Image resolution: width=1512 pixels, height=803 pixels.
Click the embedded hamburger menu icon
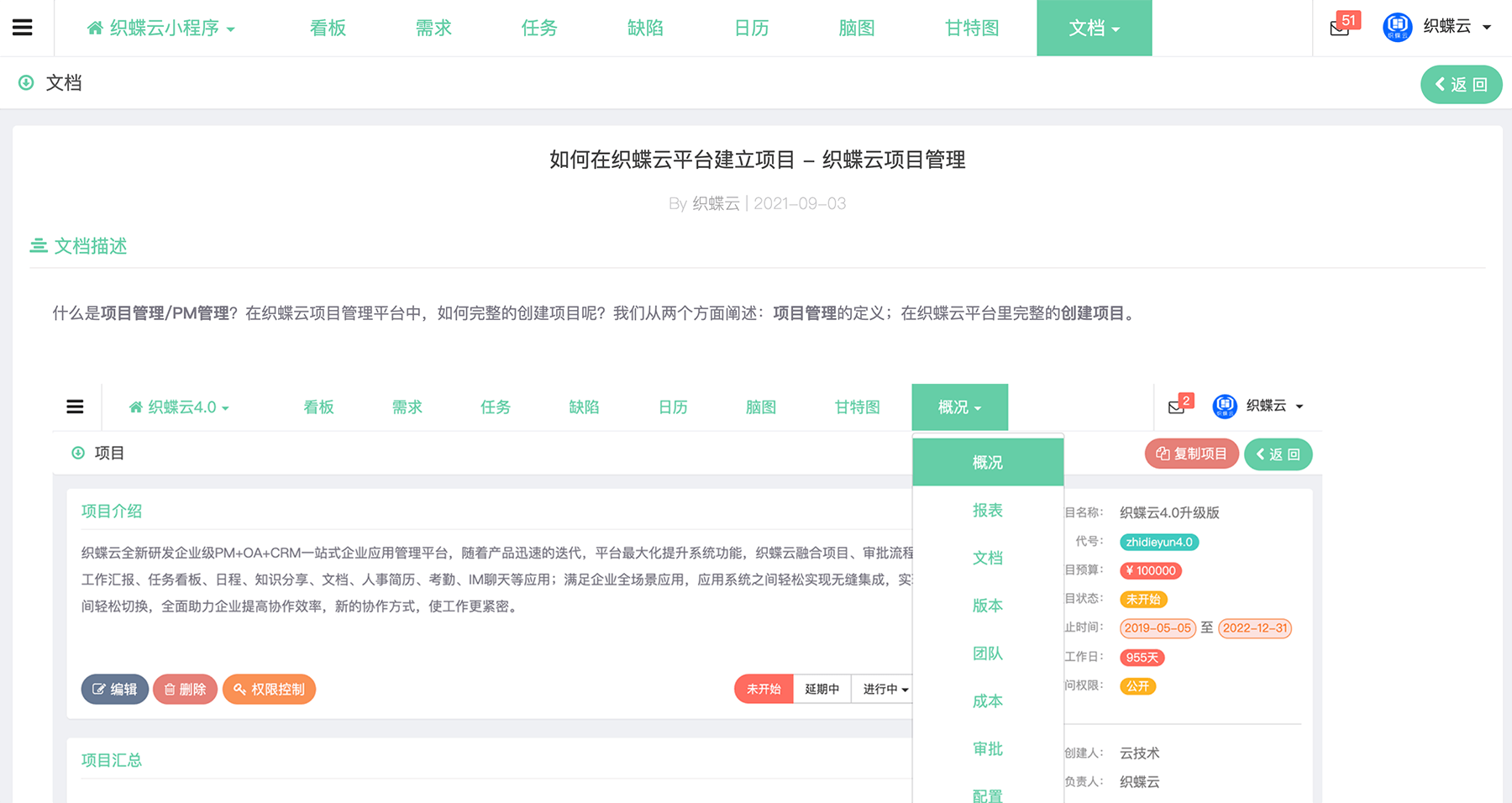[x=75, y=407]
